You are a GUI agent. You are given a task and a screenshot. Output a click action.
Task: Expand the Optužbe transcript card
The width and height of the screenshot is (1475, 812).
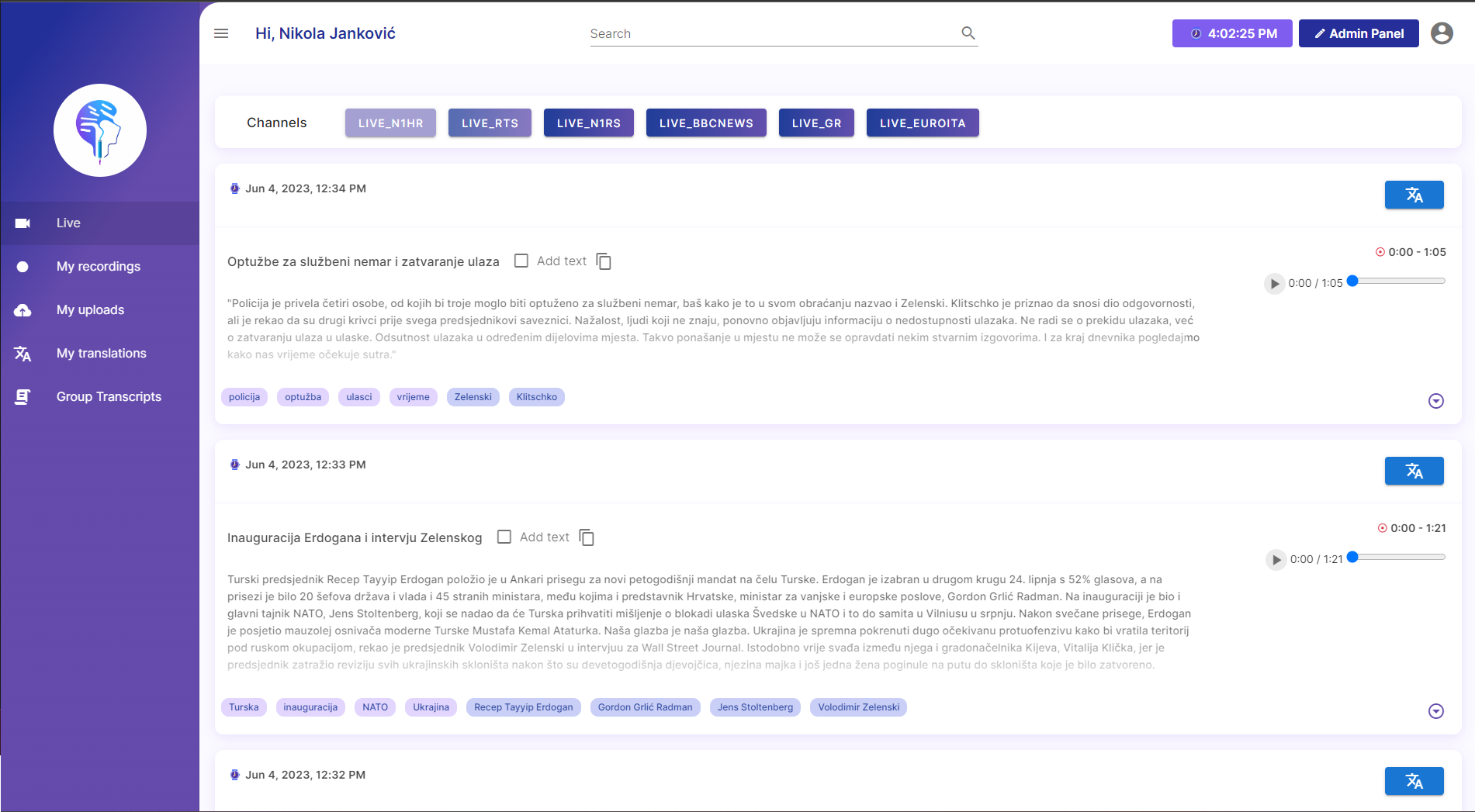(1435, 401)
